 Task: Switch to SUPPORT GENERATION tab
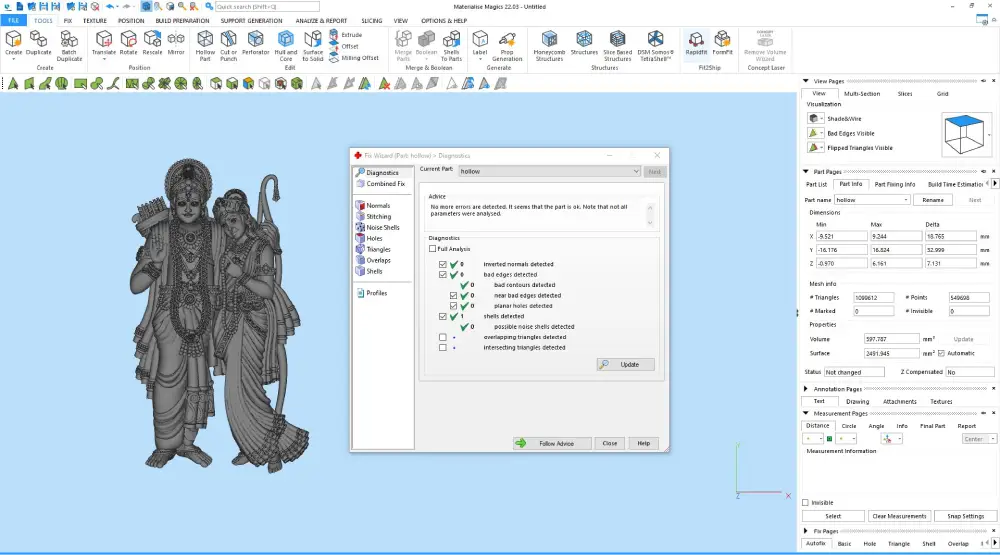(251, 20)
